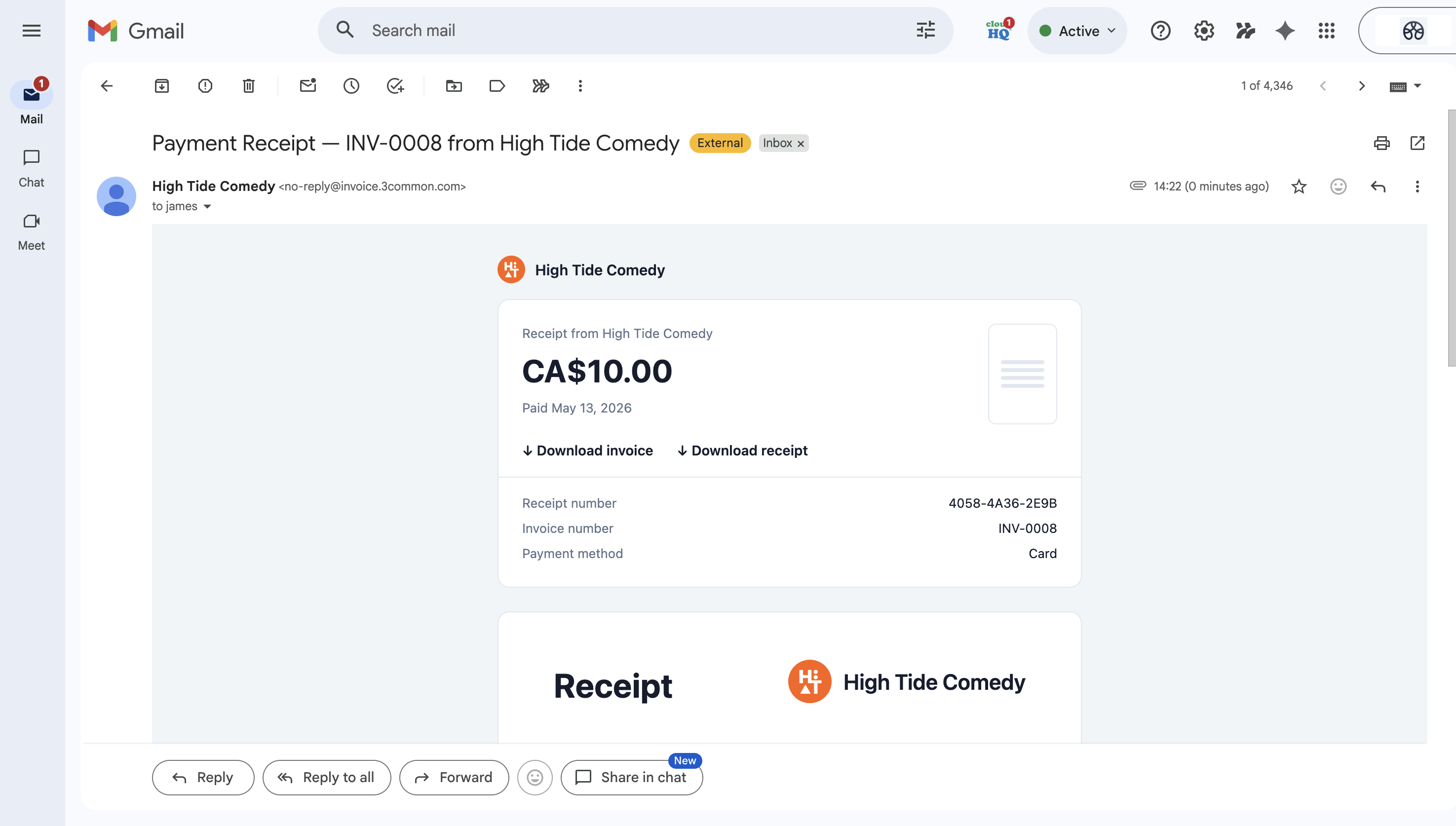Screen dimensions: 1456x826
Task: Click the CA$10.00 amount
Action: click(x=597, y=371)
